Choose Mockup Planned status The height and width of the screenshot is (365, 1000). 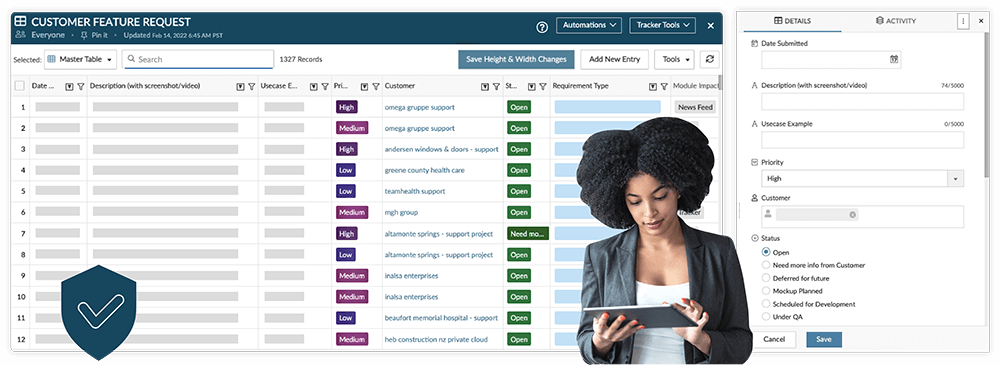coord(766,291)
